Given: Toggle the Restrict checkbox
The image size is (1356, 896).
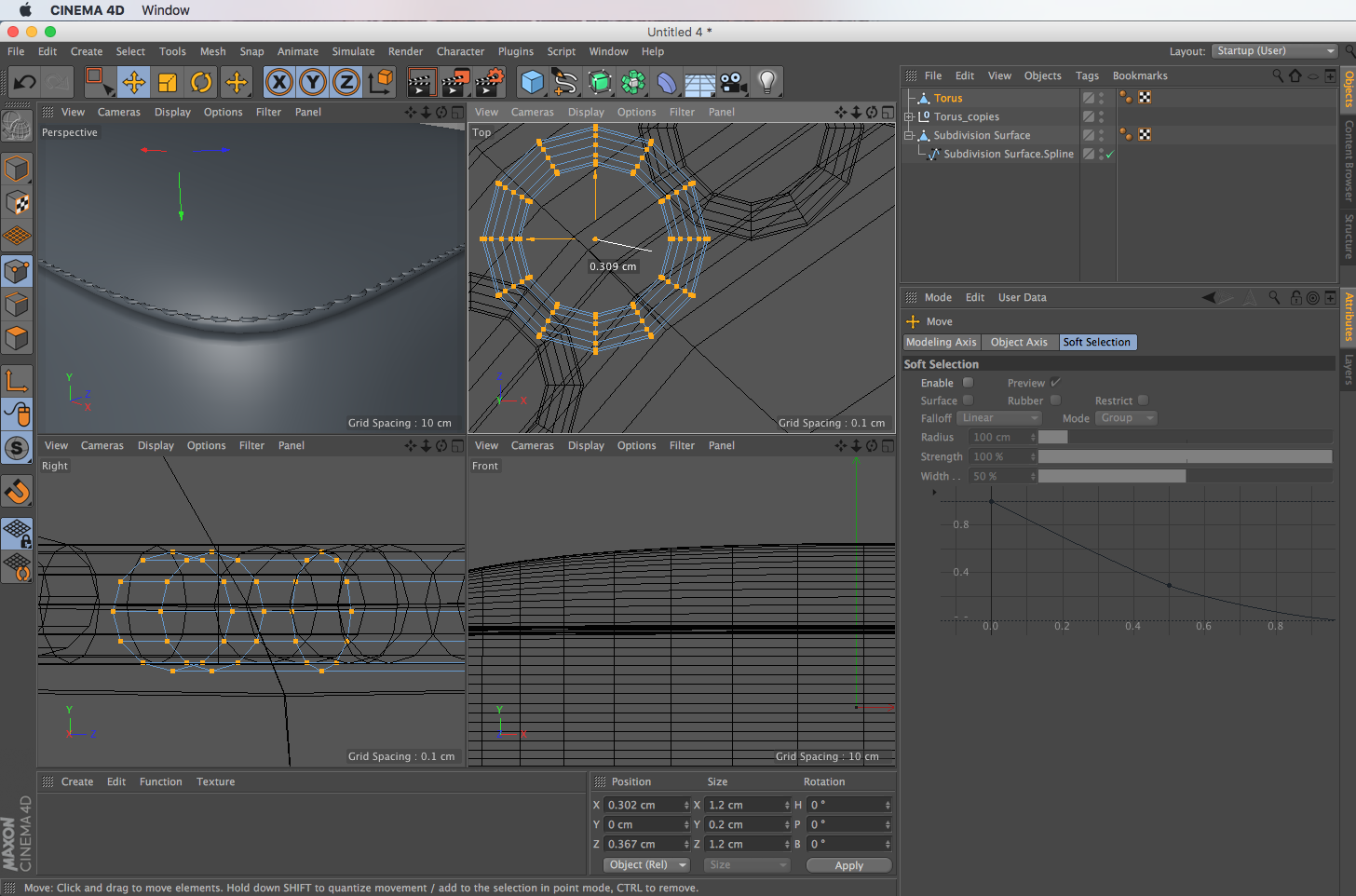Looking at the screenshot, I should tap(1143, 400).
